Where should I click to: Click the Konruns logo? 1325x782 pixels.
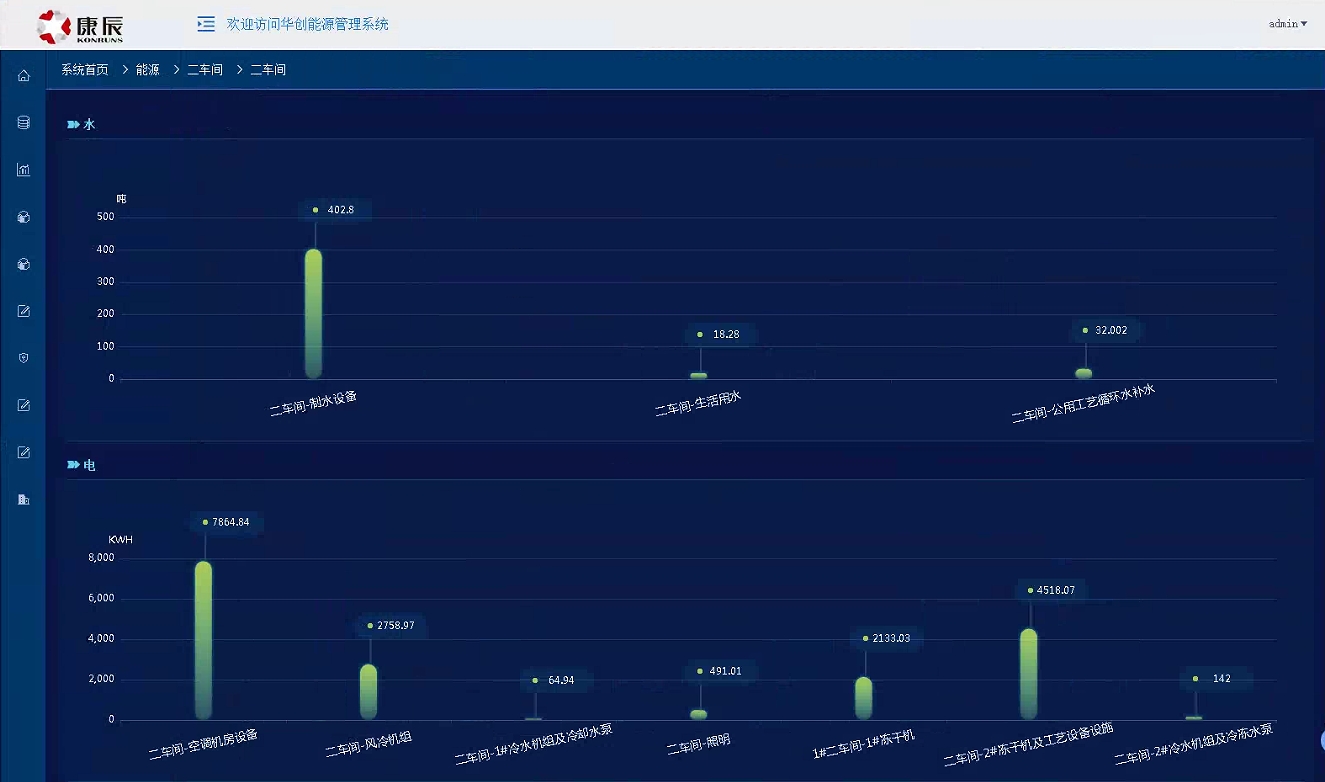click(80, 26)
